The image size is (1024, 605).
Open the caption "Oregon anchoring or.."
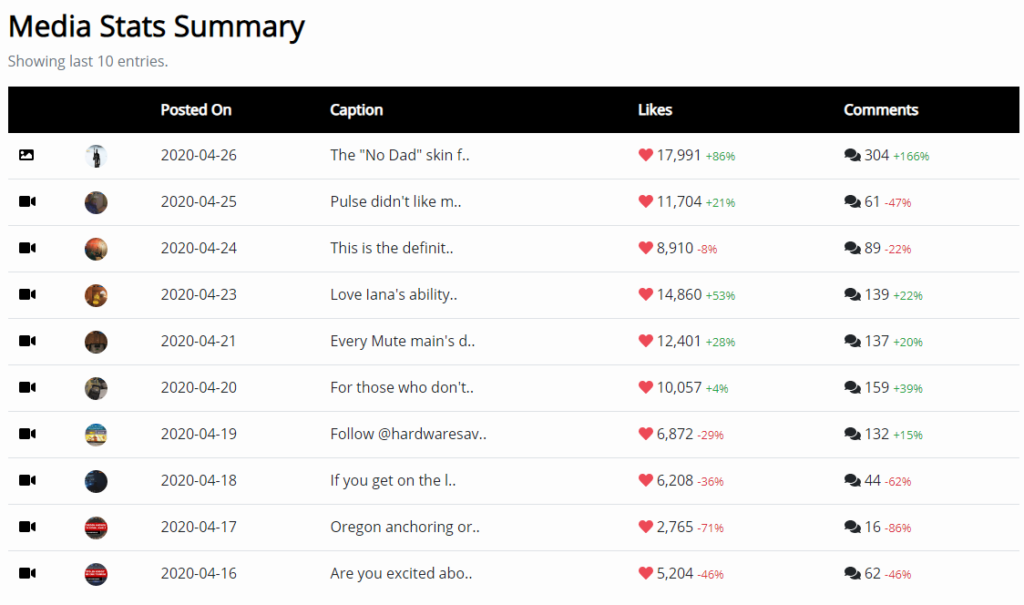click(405, 527)
